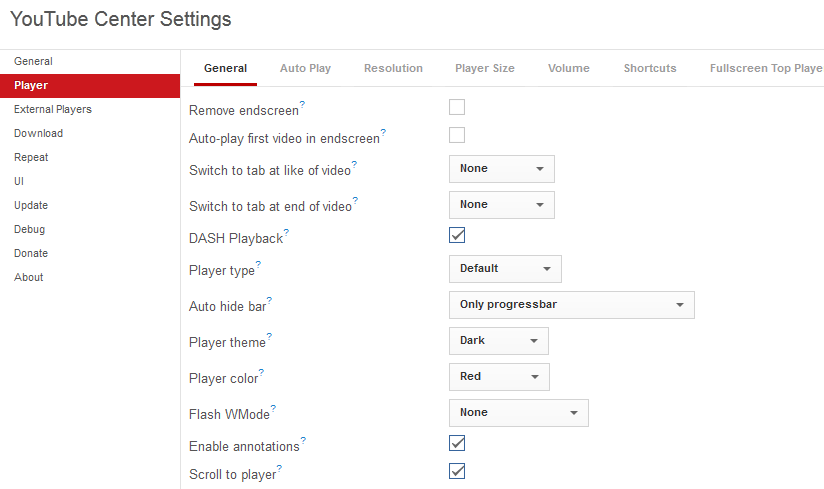Click the YouTube Center Settings heading
The image size is (824, 489).
coord(121,19)
